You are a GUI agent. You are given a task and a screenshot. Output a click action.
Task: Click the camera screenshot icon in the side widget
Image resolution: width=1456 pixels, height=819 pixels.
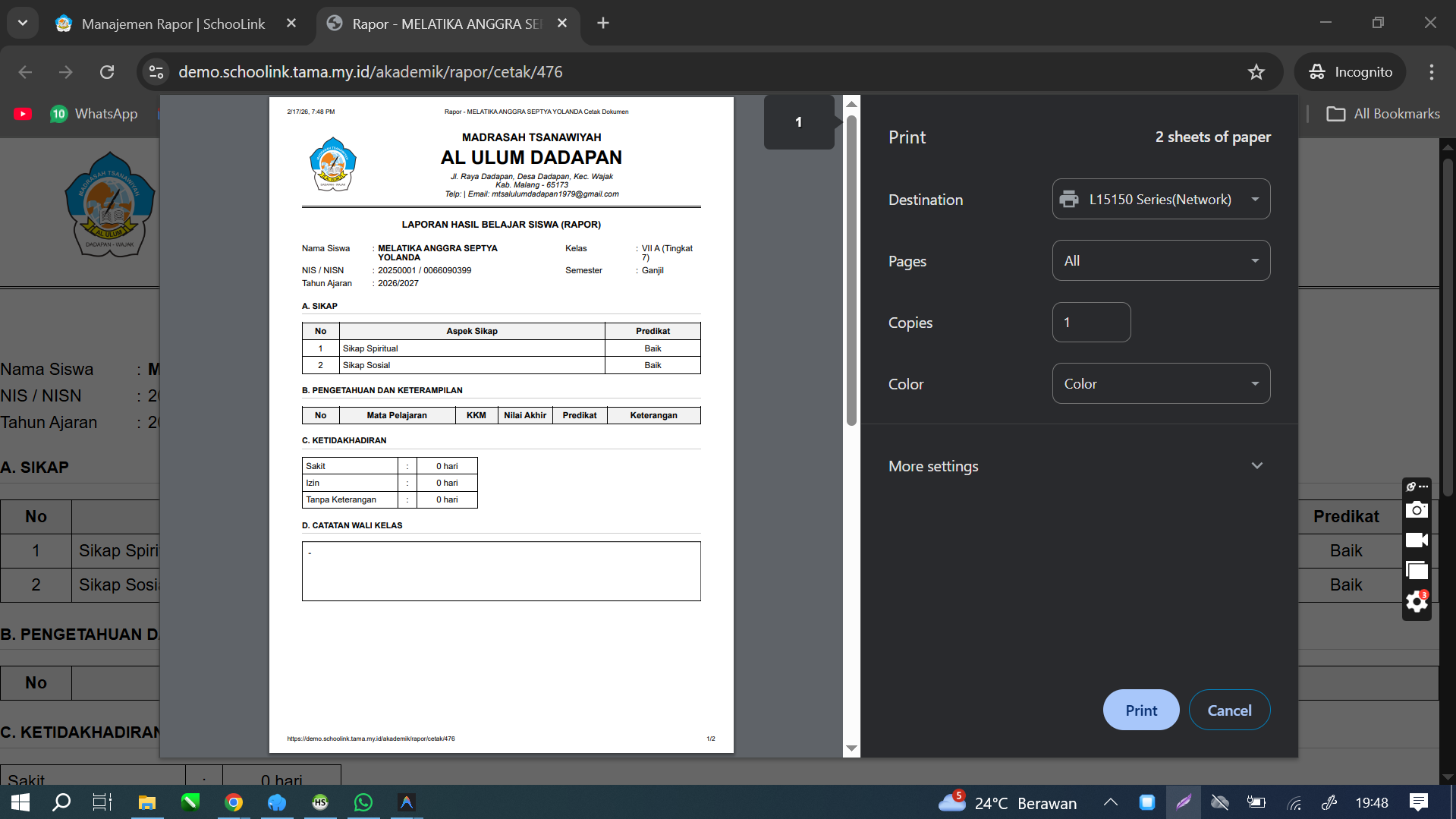pyautogui.click(x=1416, y=510)
